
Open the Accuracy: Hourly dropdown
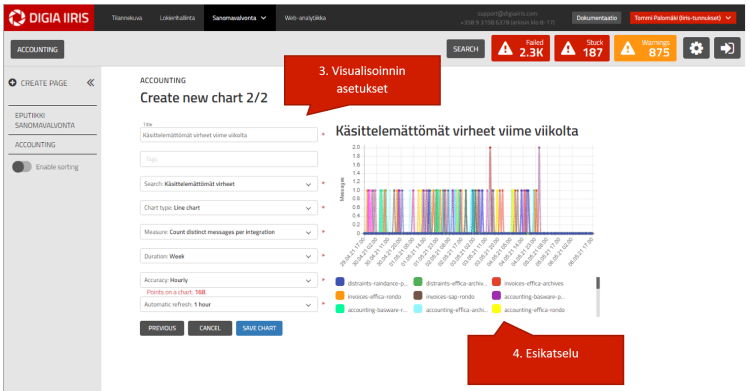pyautogui.click(x=229, y=280)
